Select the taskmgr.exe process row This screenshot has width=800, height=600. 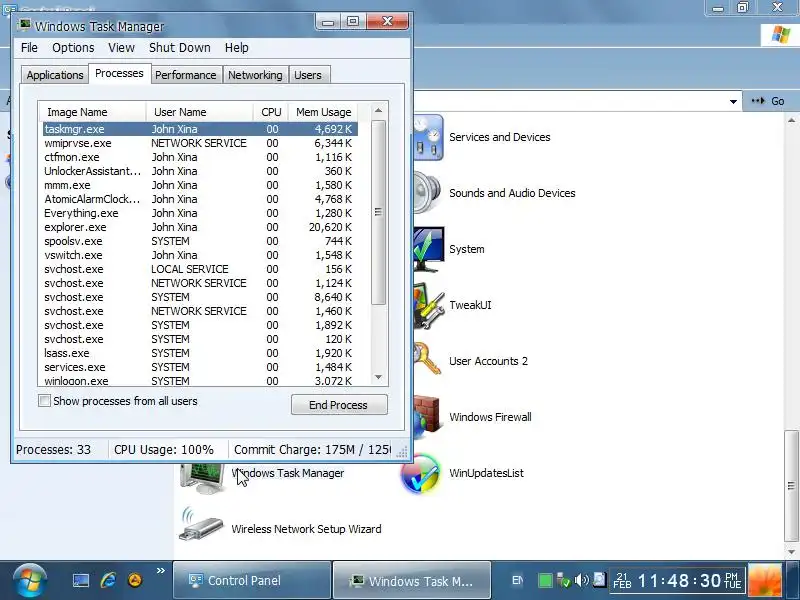(x=201, y=129)
